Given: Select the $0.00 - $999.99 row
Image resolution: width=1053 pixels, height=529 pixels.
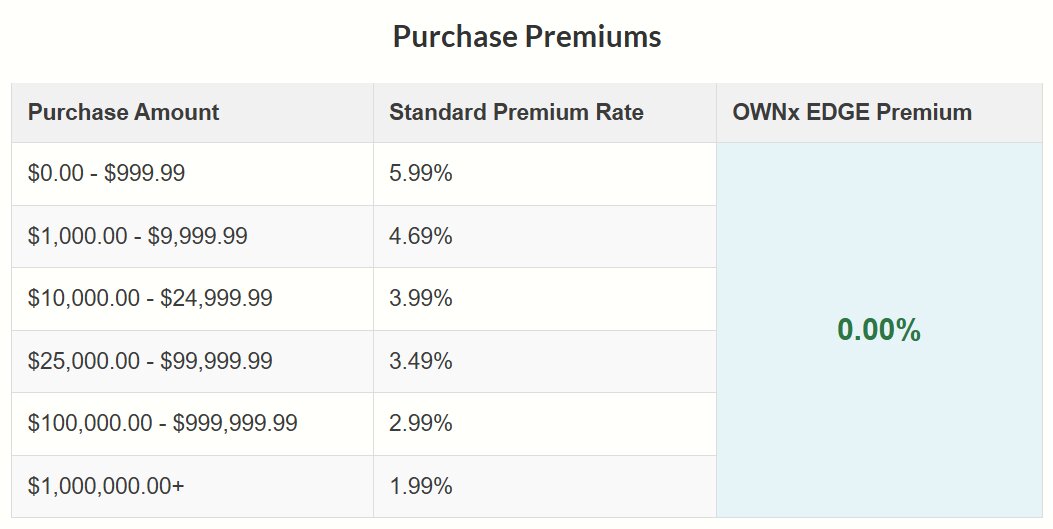Looking at the screenshot, I should point(106,173).
